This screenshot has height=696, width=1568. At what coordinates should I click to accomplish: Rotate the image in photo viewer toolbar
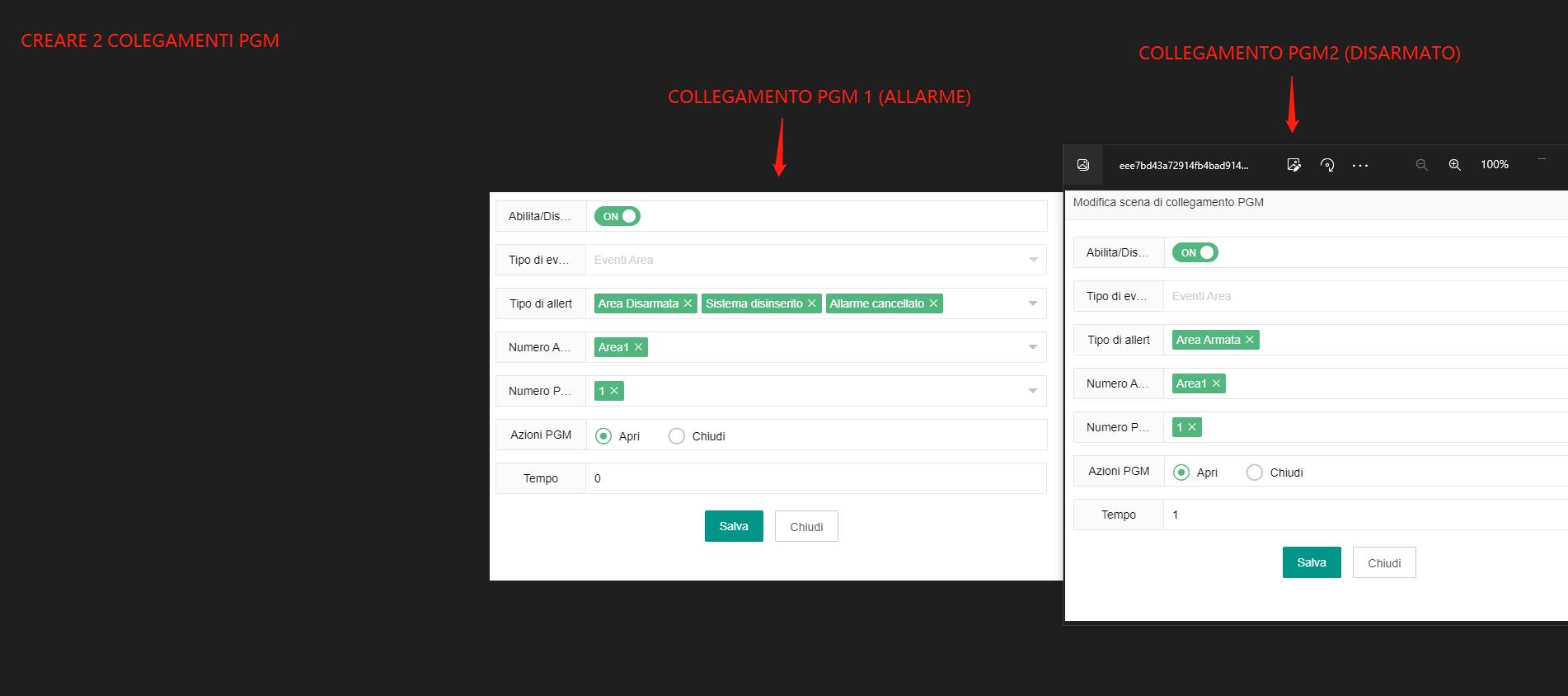(x=1327, y=165)
